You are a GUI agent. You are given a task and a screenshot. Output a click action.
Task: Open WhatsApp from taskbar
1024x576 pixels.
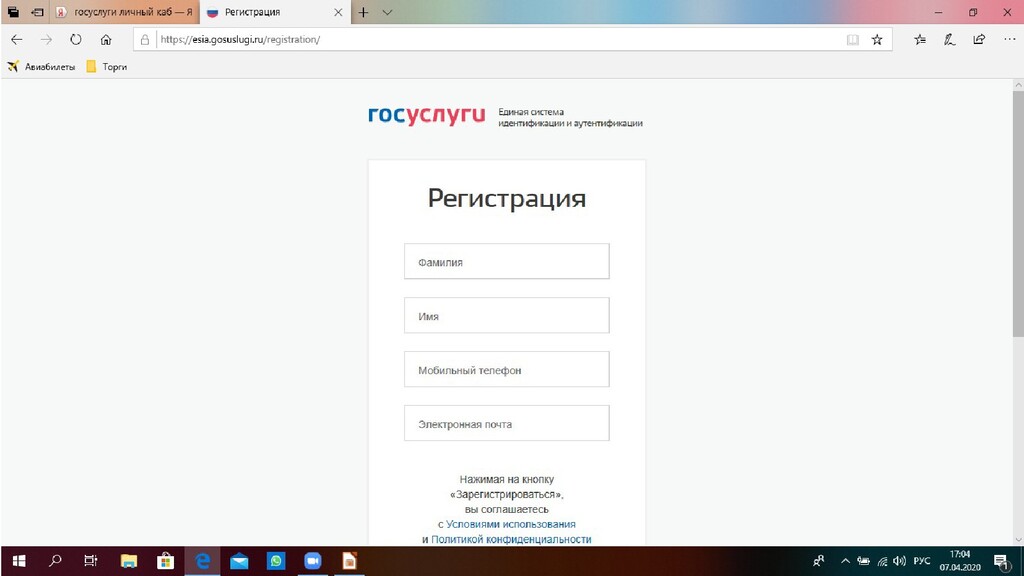click(x=276, y=561)
